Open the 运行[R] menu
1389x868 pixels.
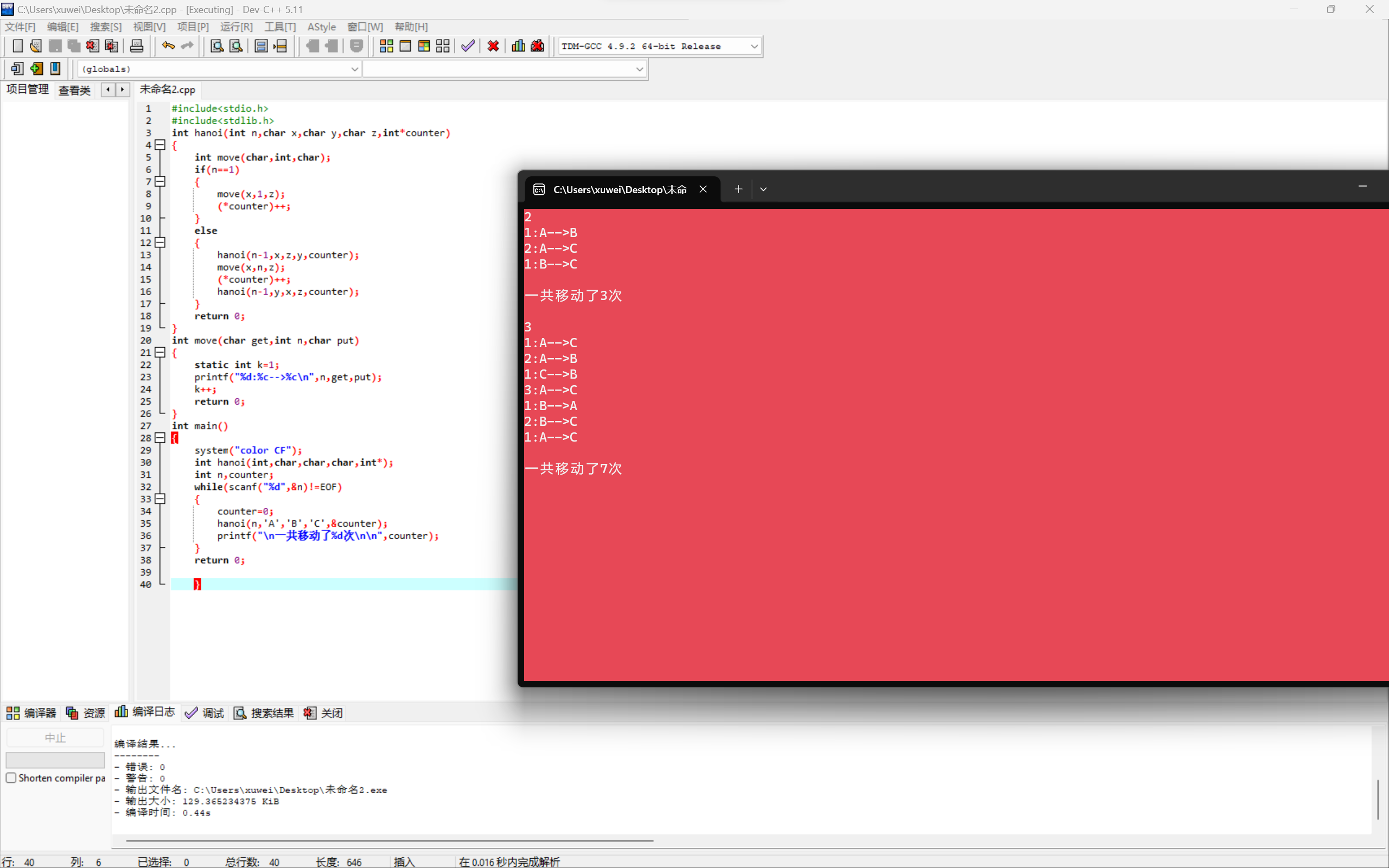[x=236, y=27]
